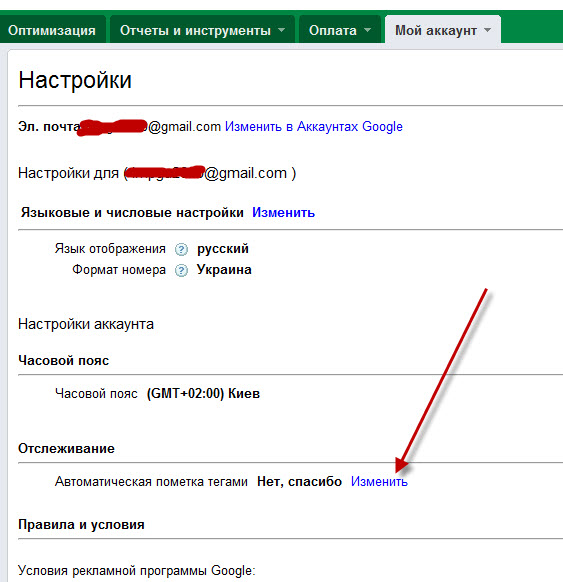This screenshot has width=563, height=582.
Task: Click Изменить for Автоматическая пометка тегами
Action: pyautogui.click(x=379, y=481)
